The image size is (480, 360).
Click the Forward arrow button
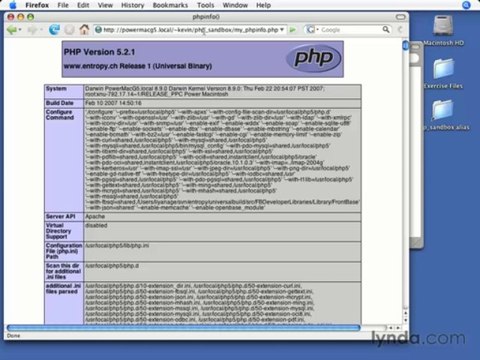click(32, 30)
